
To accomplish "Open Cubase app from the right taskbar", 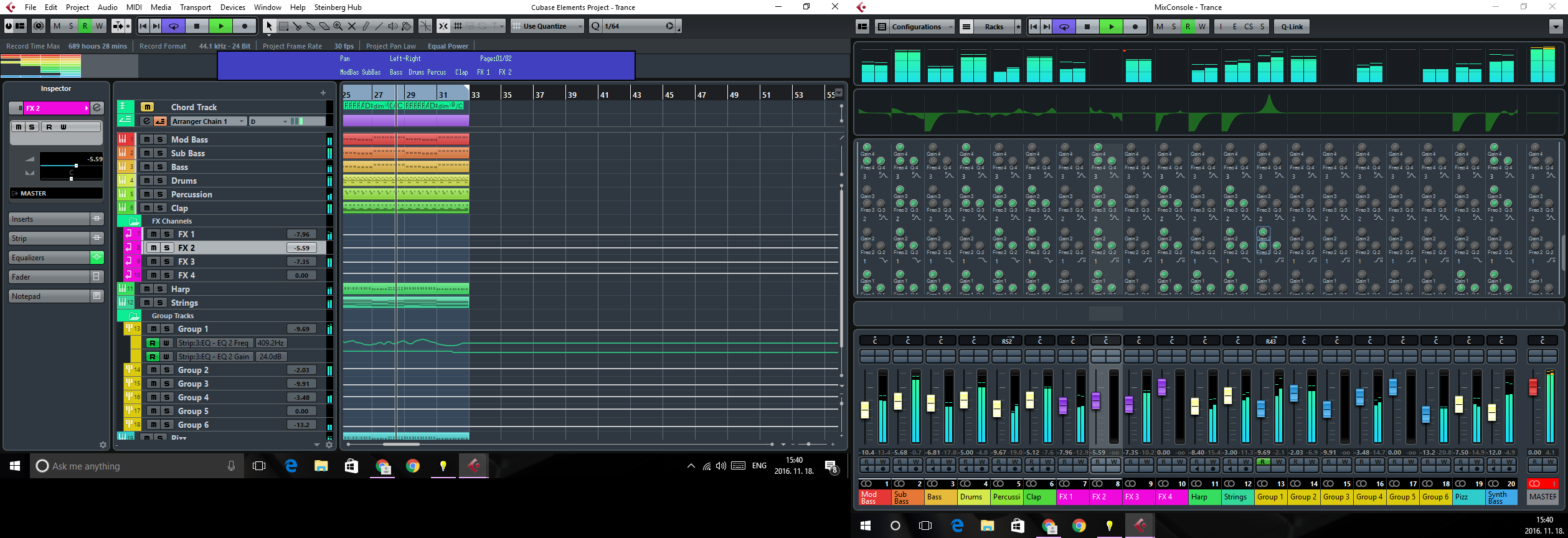I will pyautogui.click(x=1140, y=526).
